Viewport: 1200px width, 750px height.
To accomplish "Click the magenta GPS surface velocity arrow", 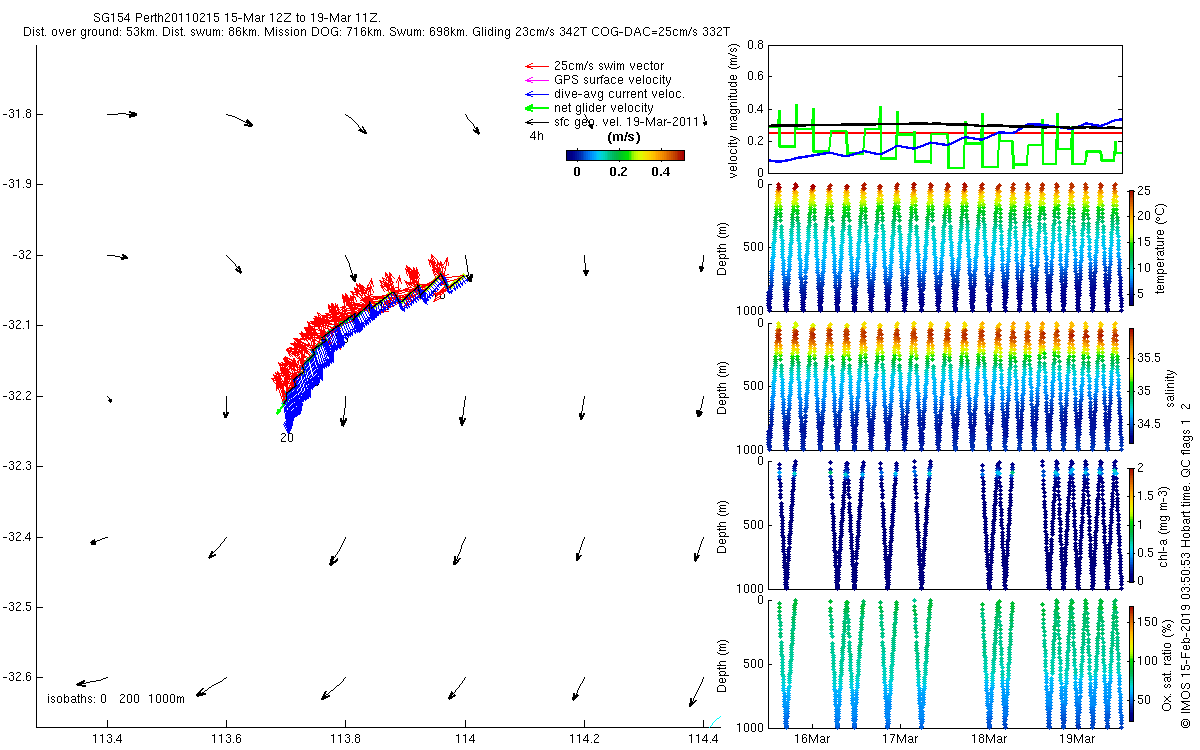I will [537, 80].
